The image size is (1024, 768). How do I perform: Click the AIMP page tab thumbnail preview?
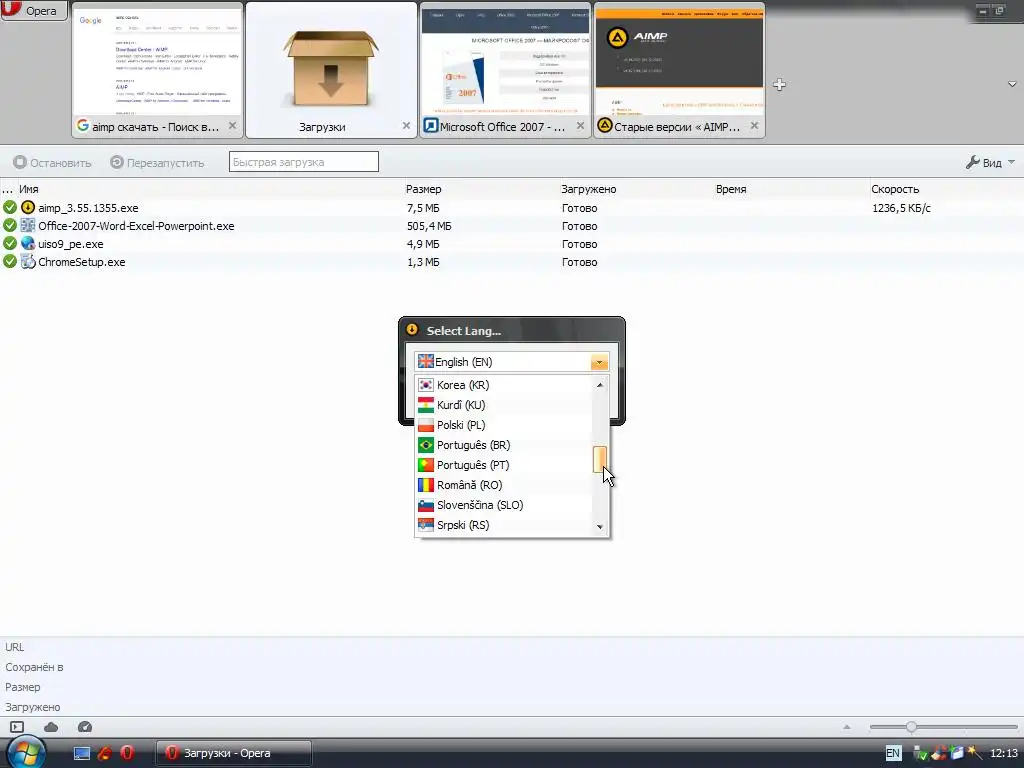[679, 61]
